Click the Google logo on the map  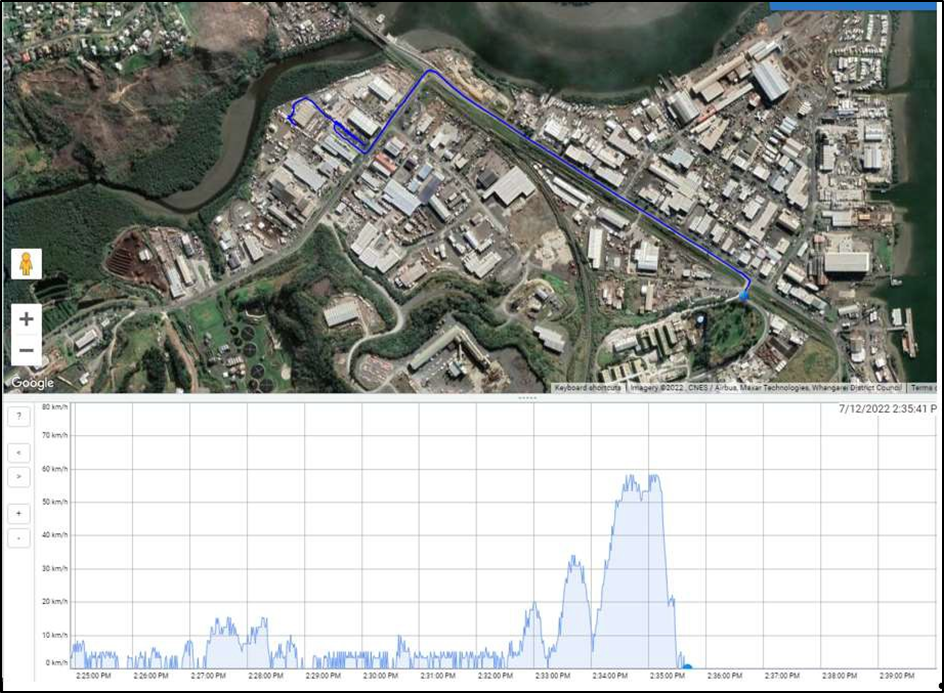(32, 383)
